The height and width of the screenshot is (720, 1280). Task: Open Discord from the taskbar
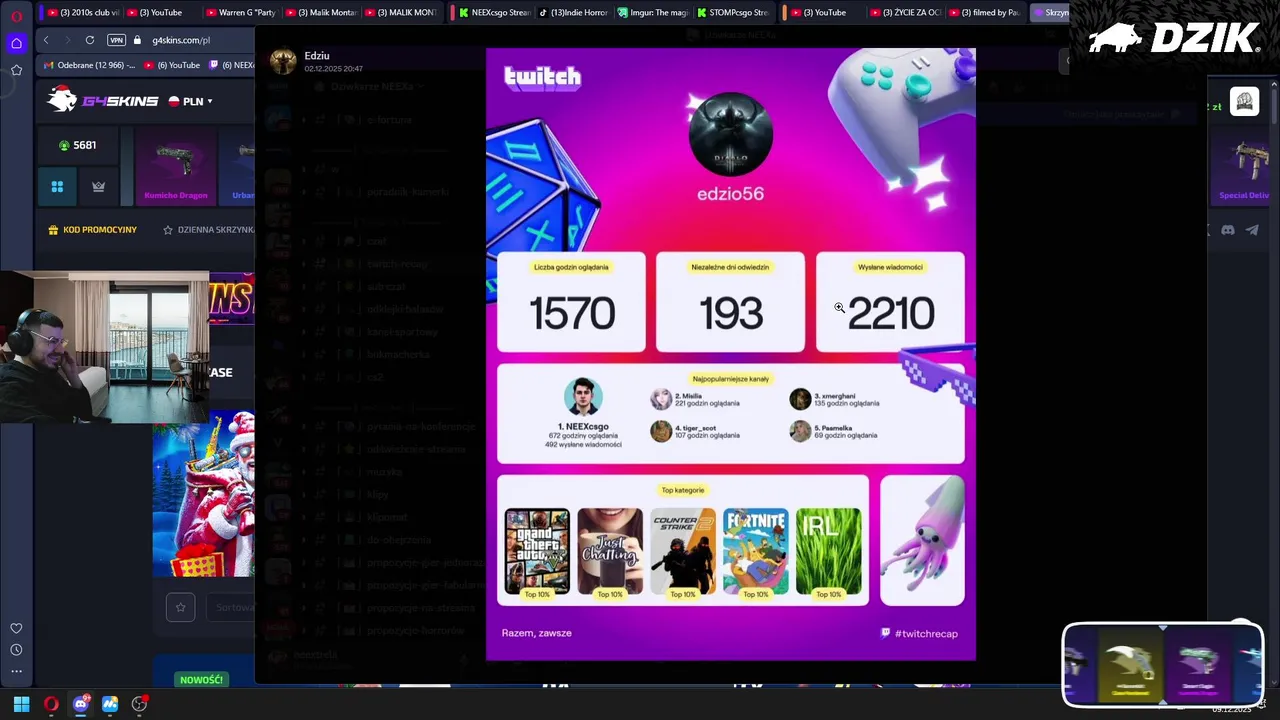pyautogui.click(x=81, y=704)
